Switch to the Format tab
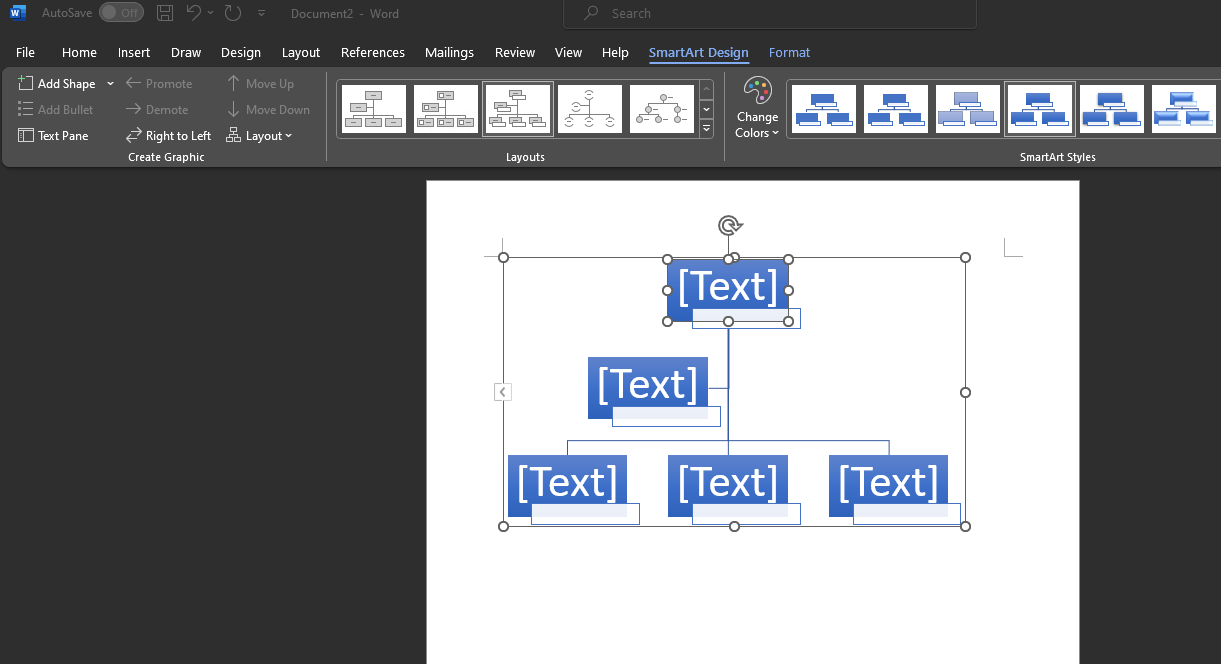This screenshot has height=664, width=1221. [789, 52]
